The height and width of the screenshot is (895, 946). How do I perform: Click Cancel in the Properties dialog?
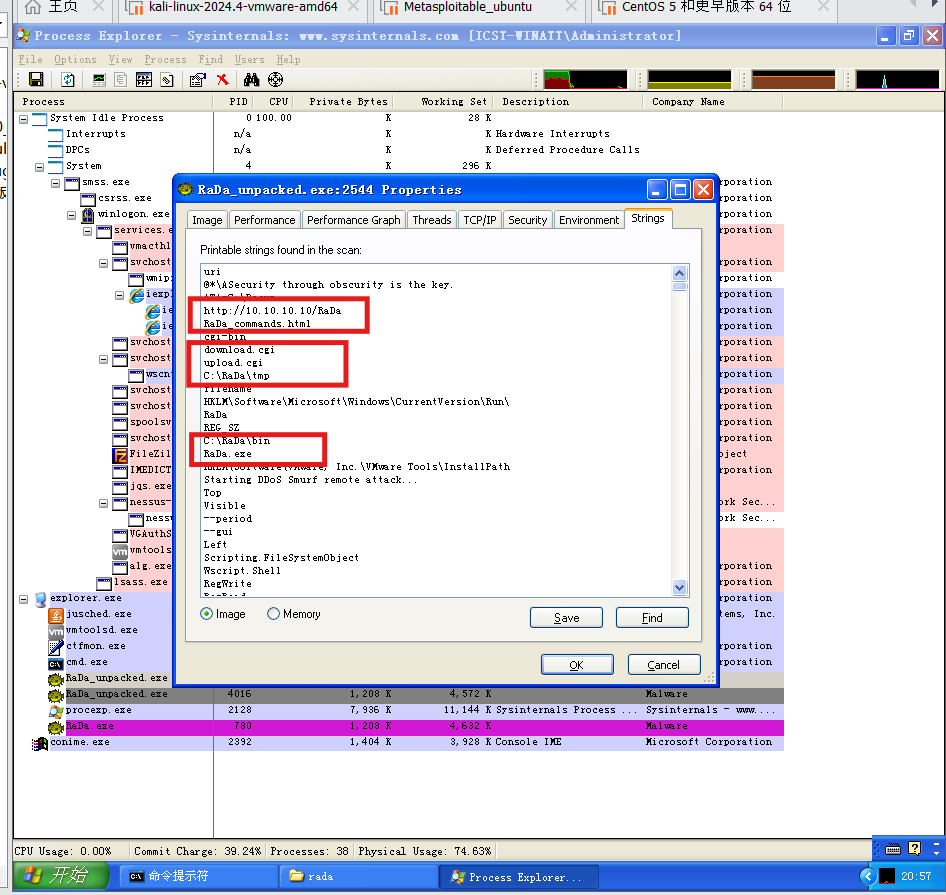click(x=664, y=664)
